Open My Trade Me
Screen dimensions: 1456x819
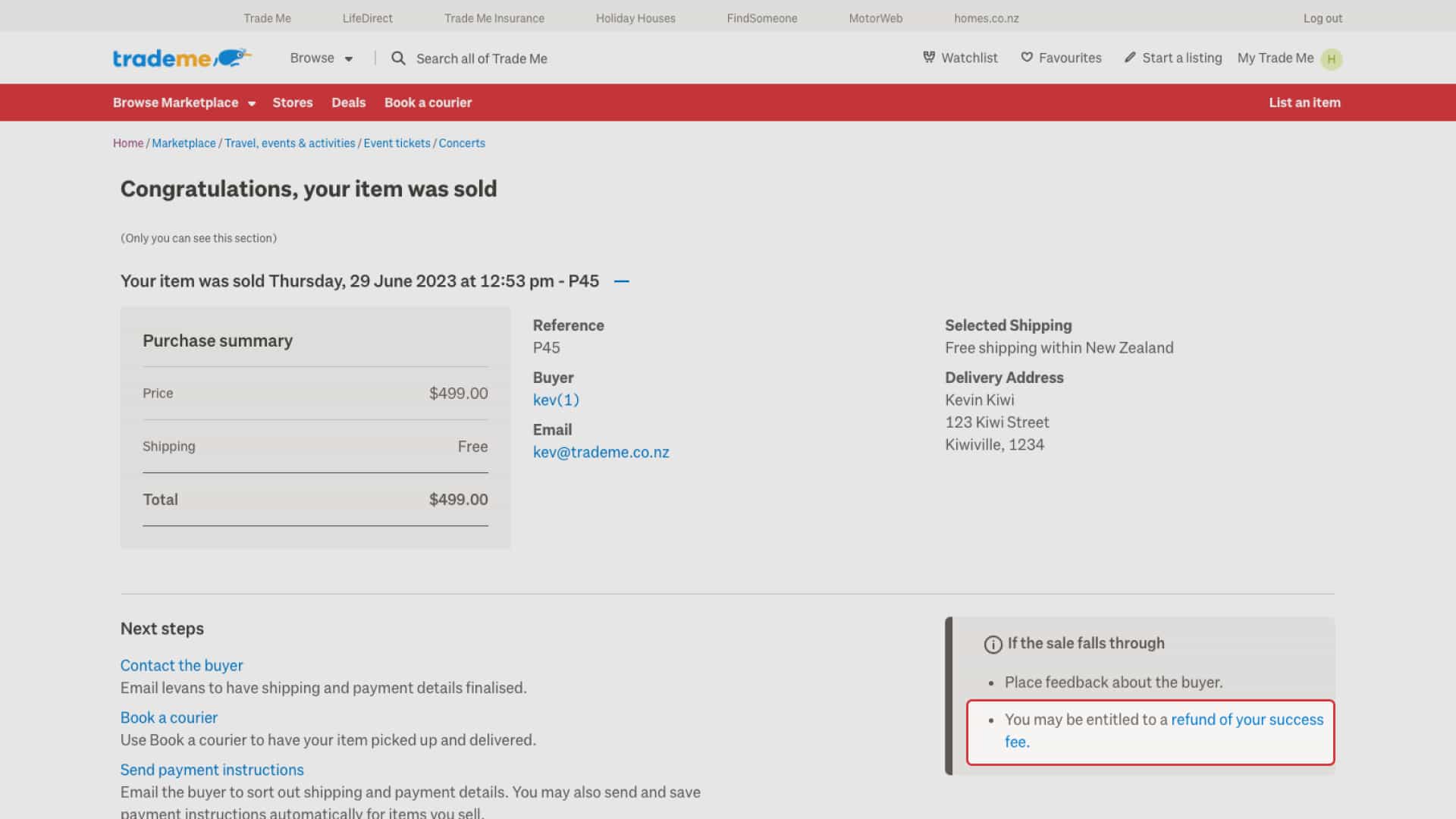(1276, 58)
